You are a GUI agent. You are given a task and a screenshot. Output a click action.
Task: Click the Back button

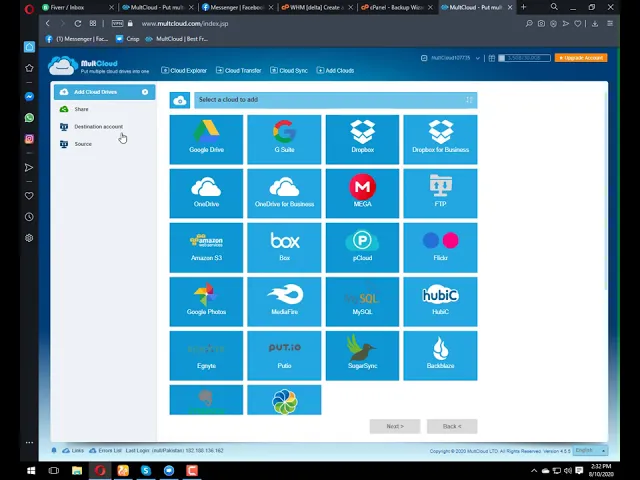coord(452,426)
